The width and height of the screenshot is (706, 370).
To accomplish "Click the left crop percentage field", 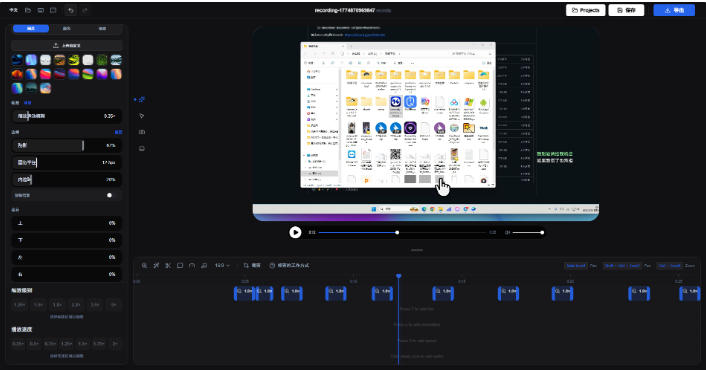I will tap(67, 257).
